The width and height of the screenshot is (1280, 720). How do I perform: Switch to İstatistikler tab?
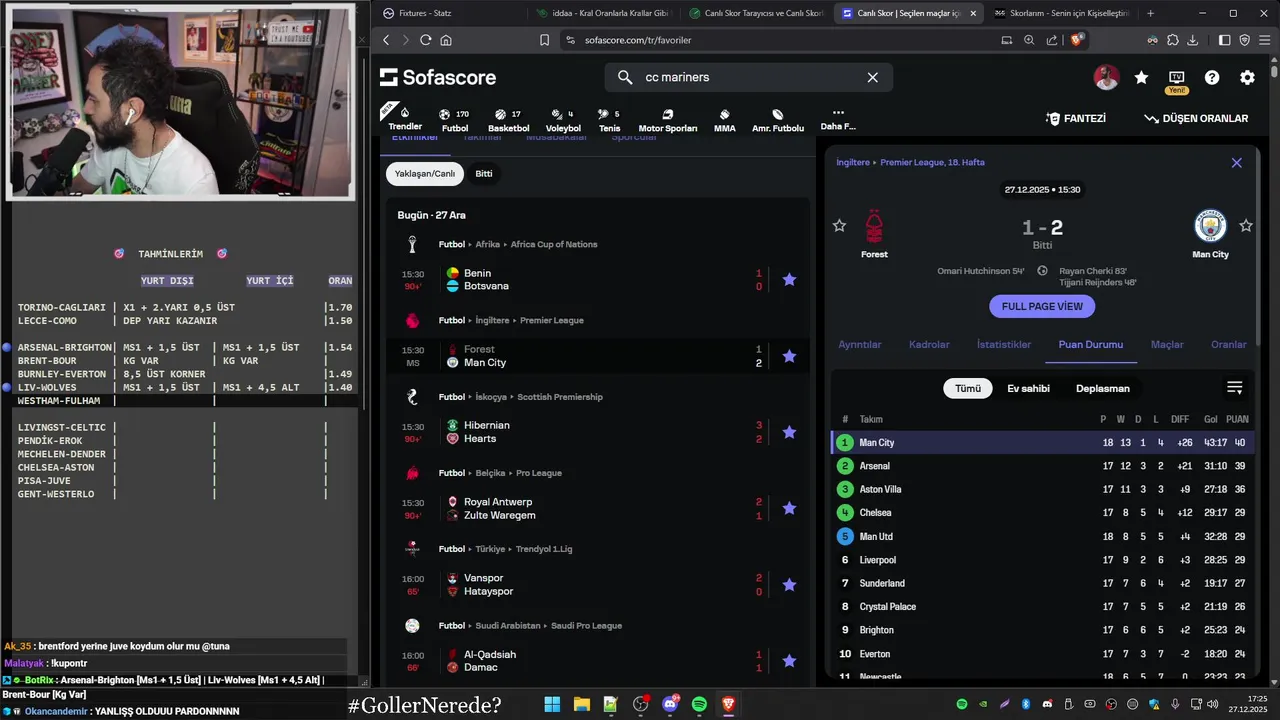[1004, 344]
